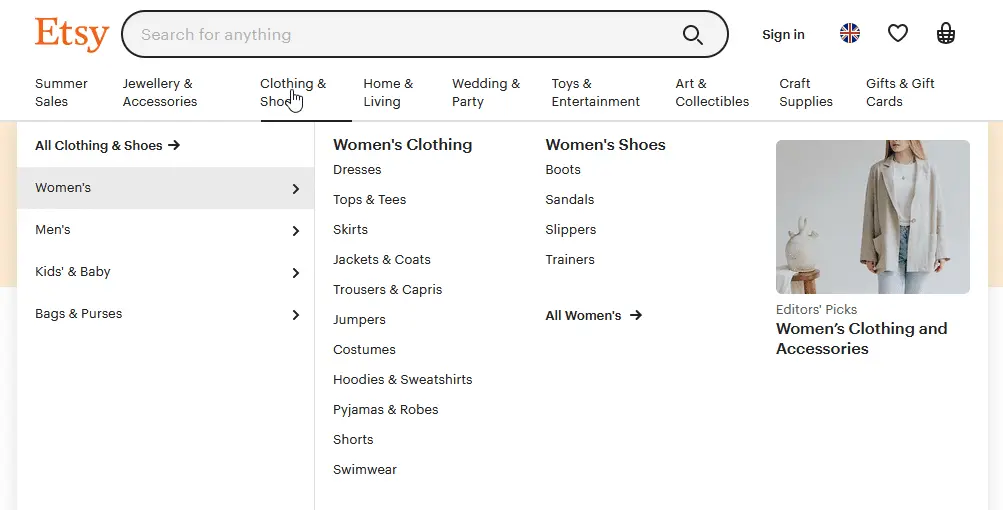This screenshot has height=510, width=1003.
Task: Click the arrow beside All Clothing & Shoes
Action: (174, 145)
